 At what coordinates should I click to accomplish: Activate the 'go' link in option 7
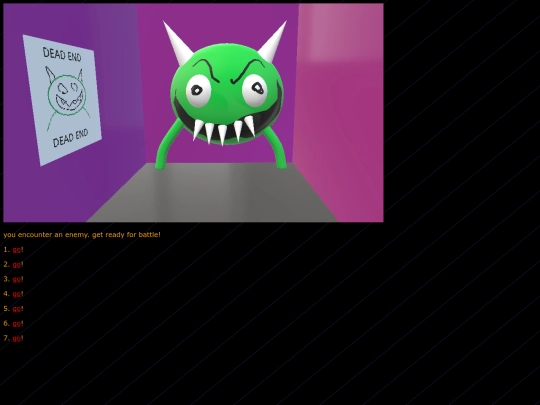point(17,339)
